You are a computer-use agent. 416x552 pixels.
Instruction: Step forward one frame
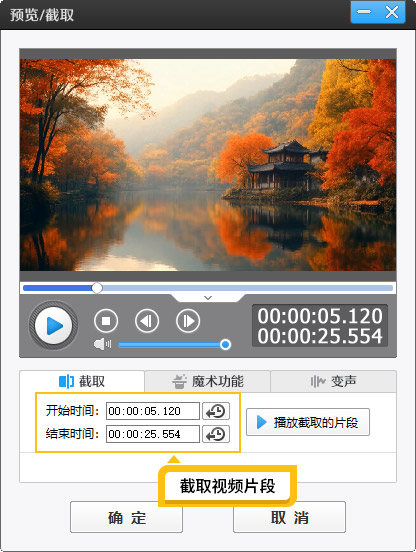[x=188, y=321]
